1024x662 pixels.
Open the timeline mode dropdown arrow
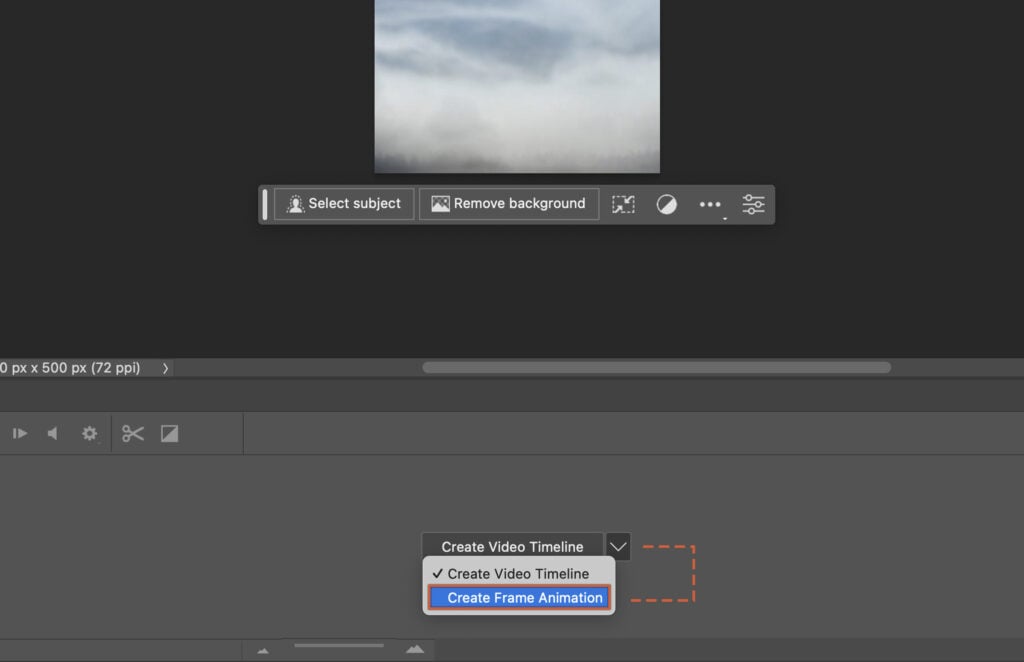[x=617, y=546]
